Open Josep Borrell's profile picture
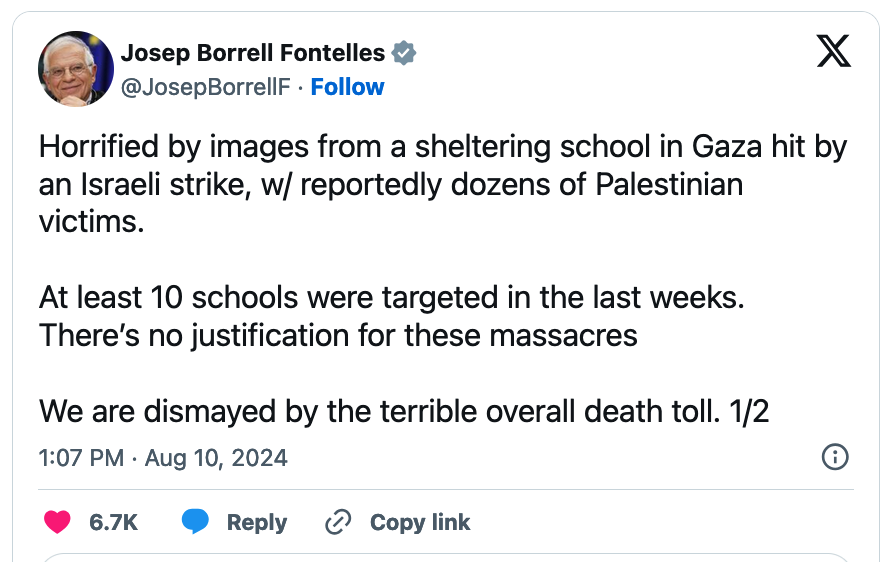Viewport: 890px width, 562px height. click(x=75, y=69)
